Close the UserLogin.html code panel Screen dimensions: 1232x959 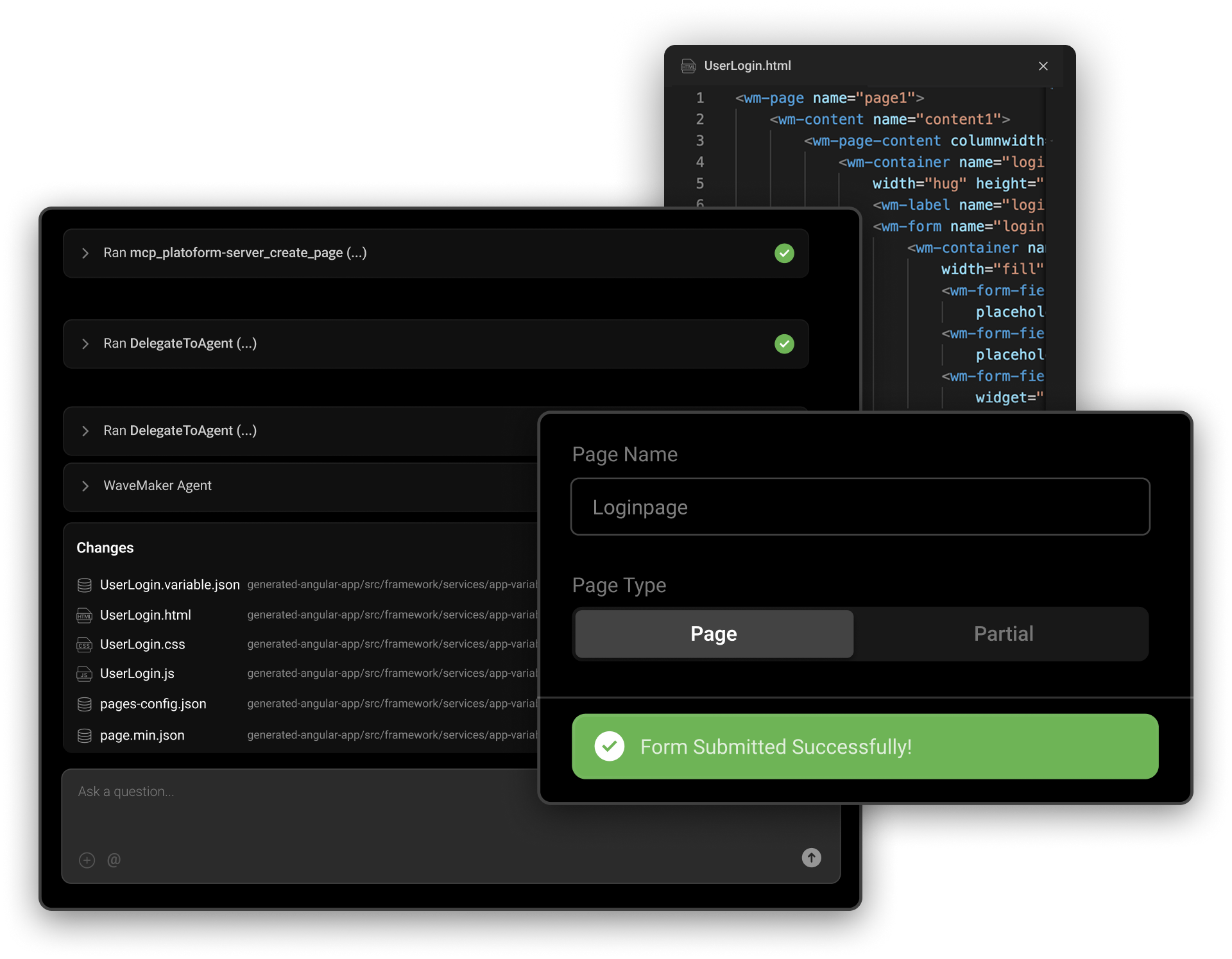pyautogui.click(x=1043, y=66)
